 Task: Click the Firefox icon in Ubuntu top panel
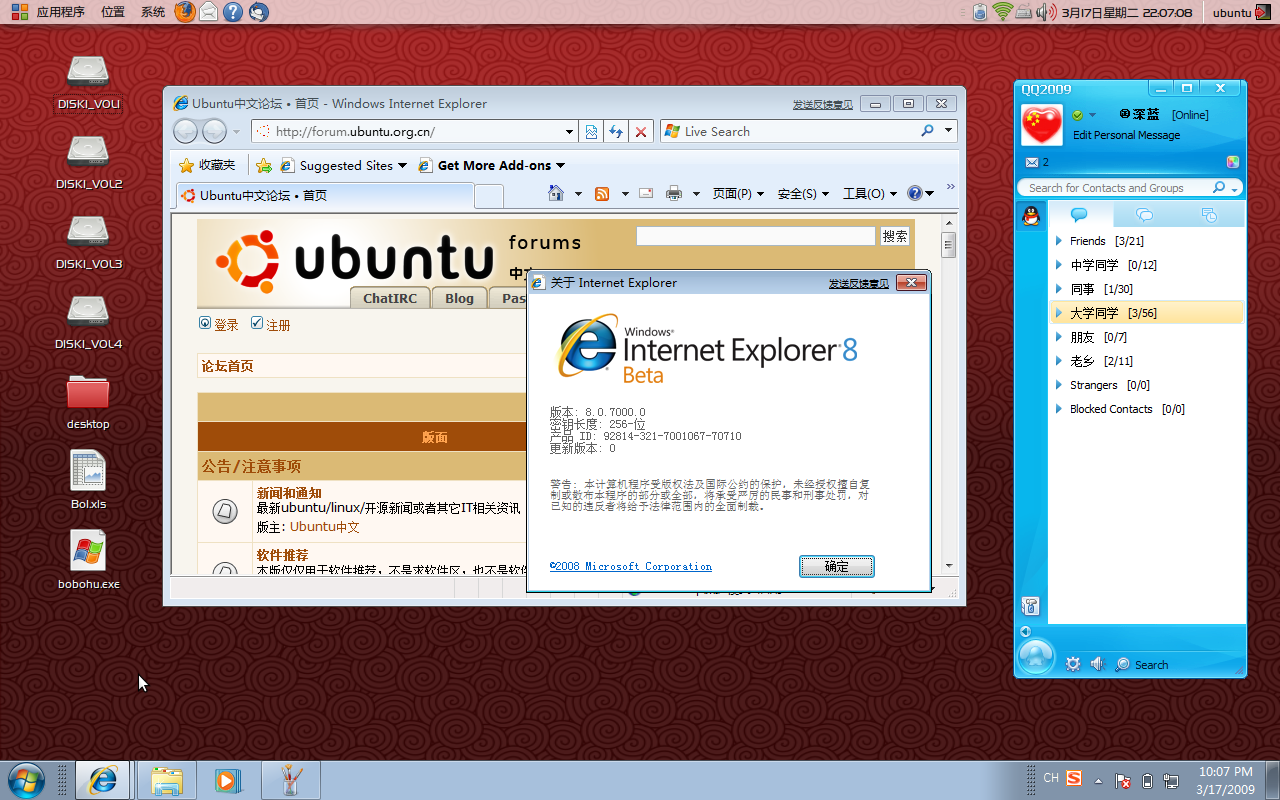pos(185,12)
